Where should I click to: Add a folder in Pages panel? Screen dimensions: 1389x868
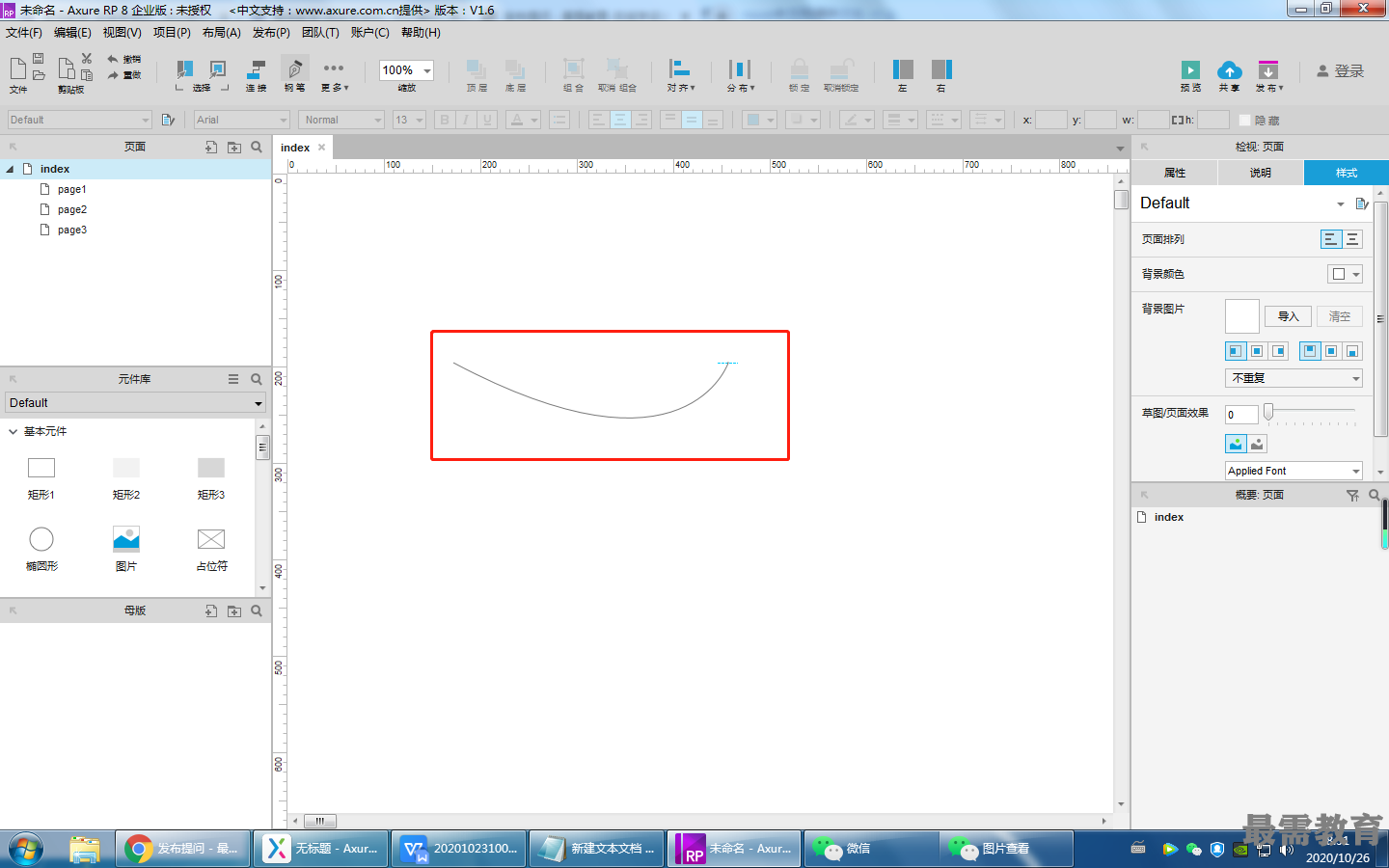pyautogui.click(x=234, y=147)
